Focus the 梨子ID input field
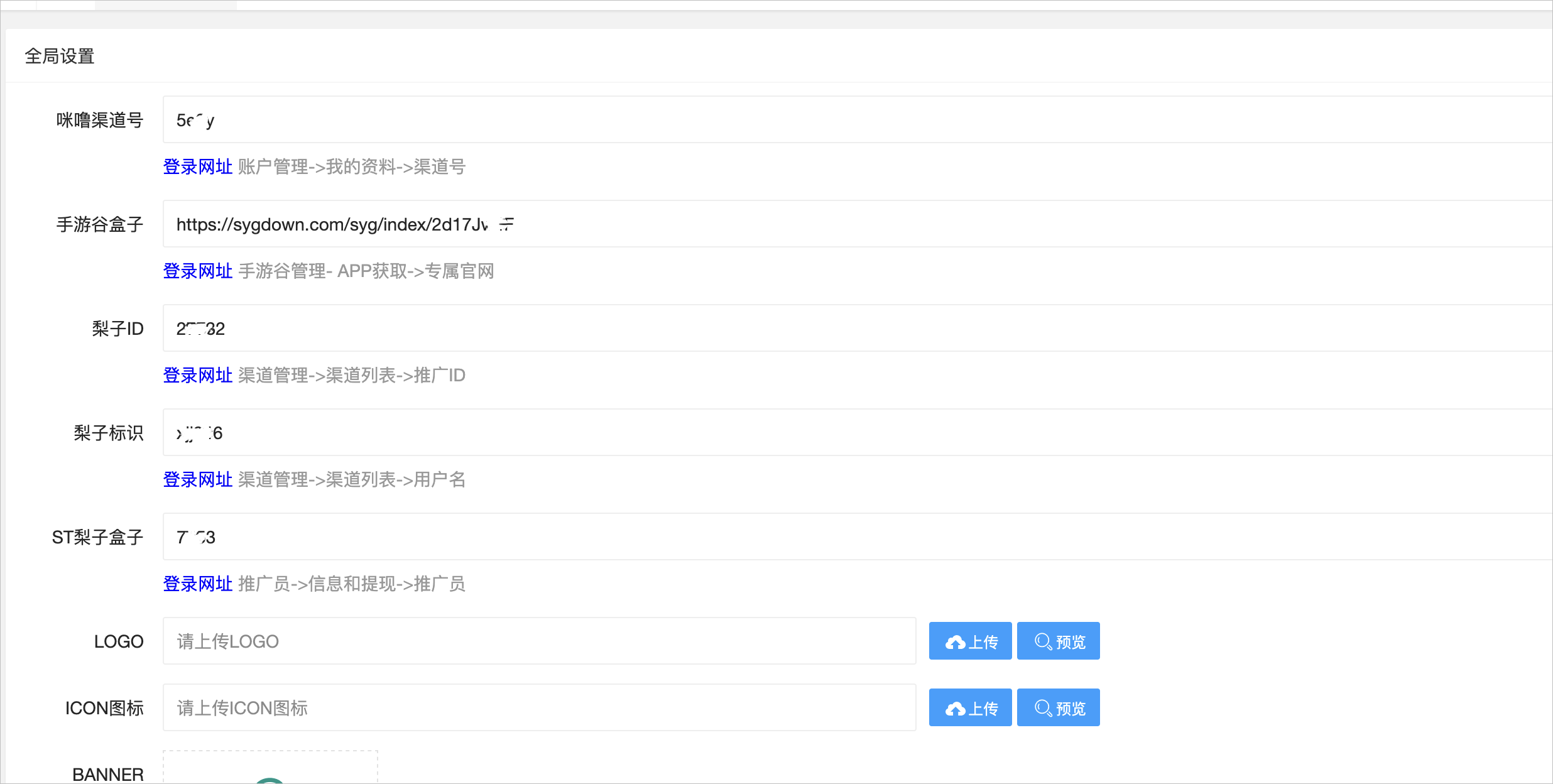 point(858,328)
